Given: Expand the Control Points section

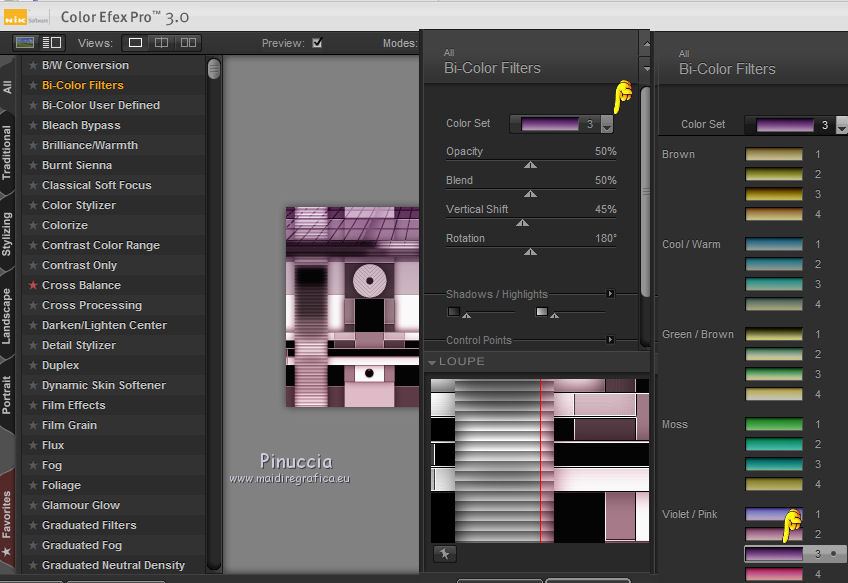Looking at the screenshot, I should (x=610, y=341).
